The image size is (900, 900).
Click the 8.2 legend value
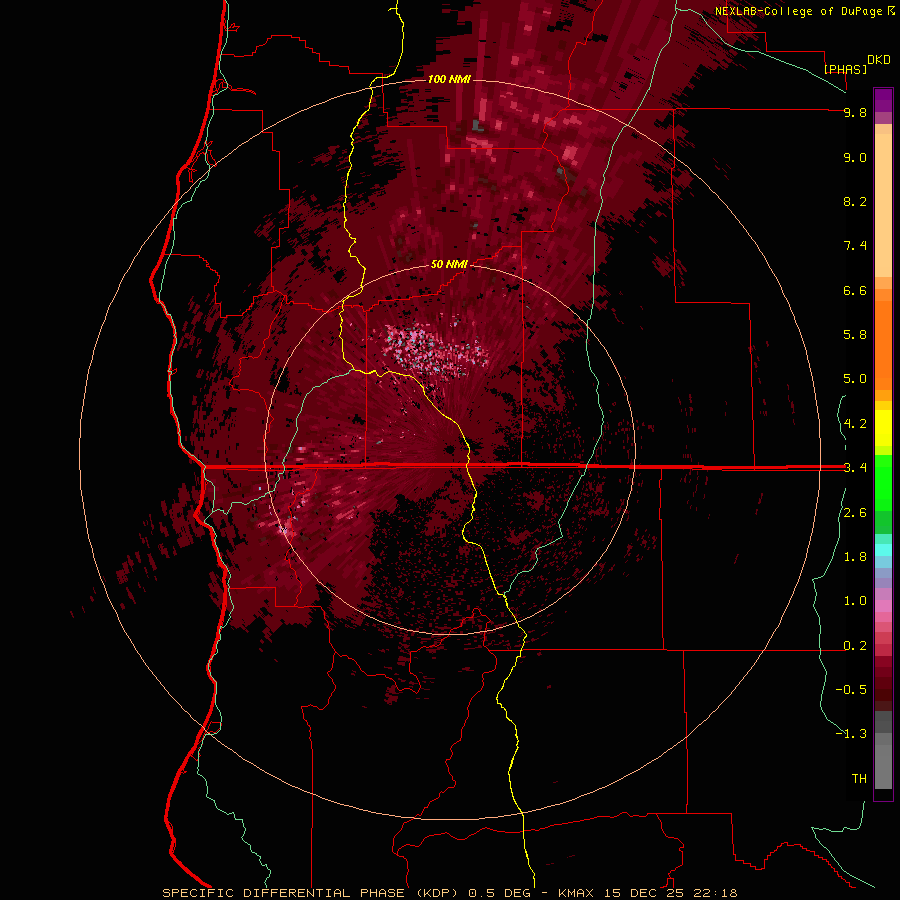click(x=855, y=201)
